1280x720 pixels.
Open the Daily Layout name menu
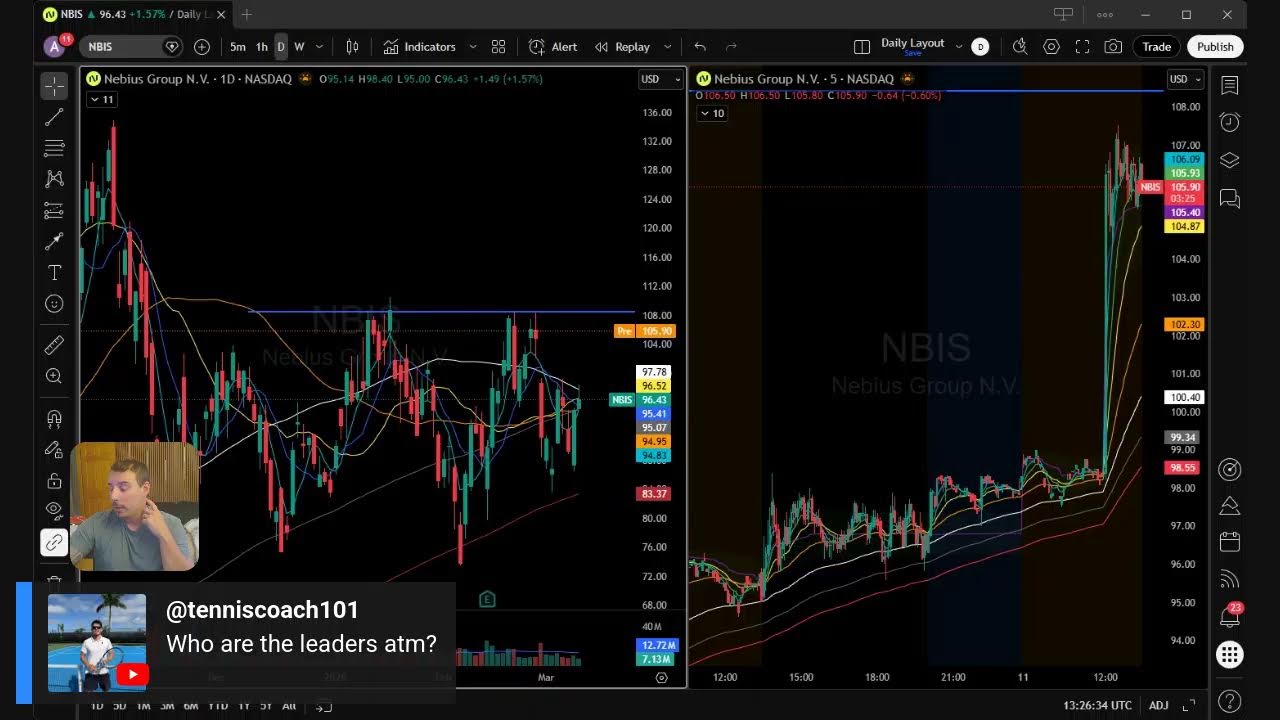pyautogui.click(x=912, y=46)
